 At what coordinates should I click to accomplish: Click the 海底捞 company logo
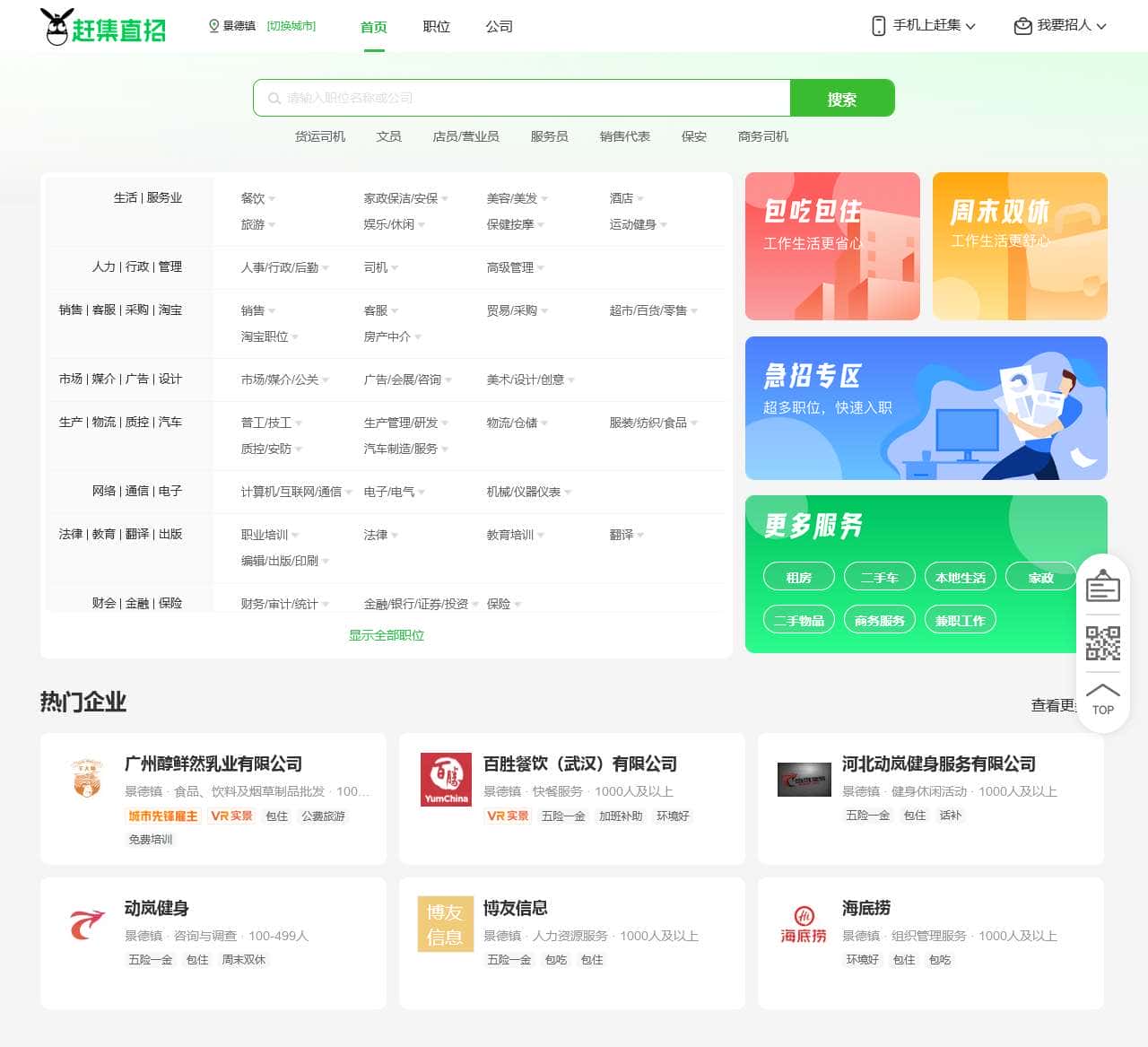804,924
